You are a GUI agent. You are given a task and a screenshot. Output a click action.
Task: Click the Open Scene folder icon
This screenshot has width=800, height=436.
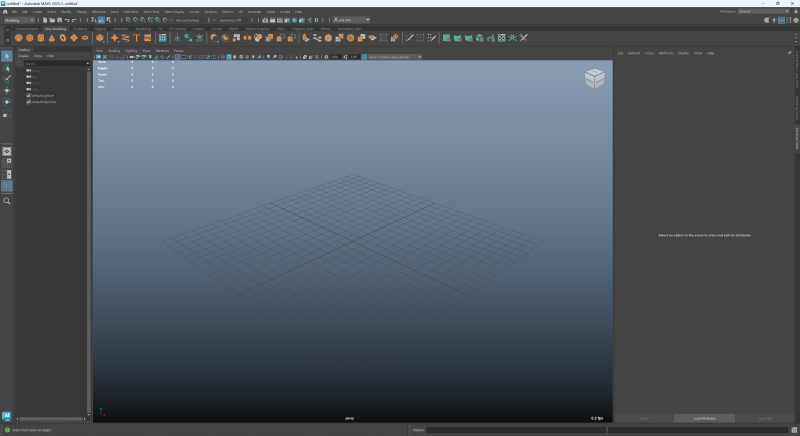pos(52,20)
